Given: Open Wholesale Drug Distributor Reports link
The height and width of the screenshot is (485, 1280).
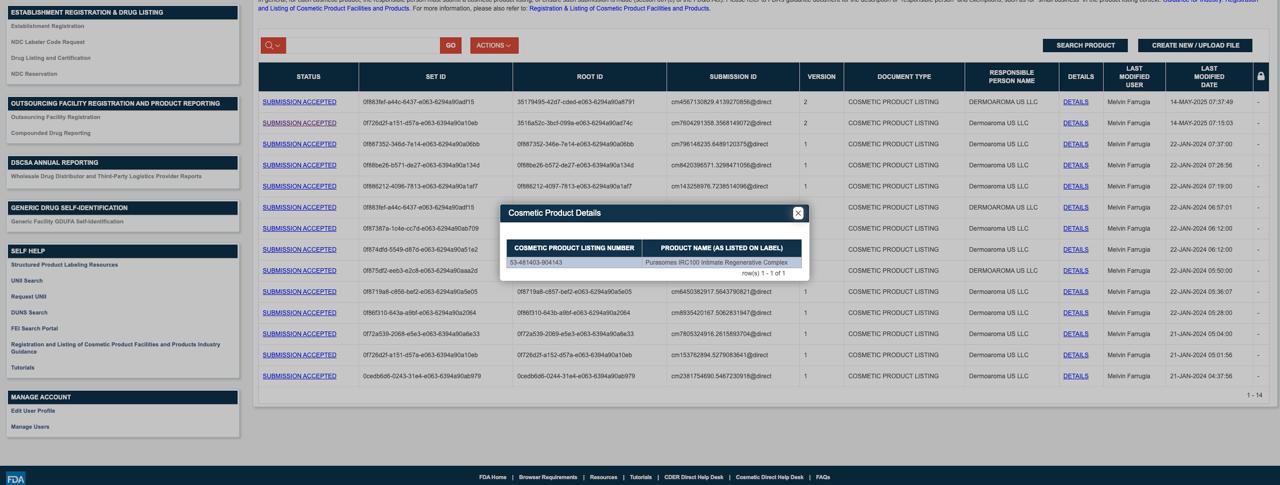Looking at the screenshot, I should click(x=106, y=176).
